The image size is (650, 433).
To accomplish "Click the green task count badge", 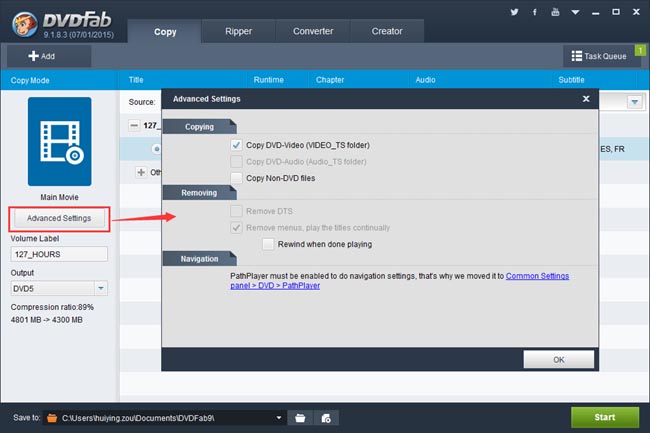I will click(x=640, y=50).
